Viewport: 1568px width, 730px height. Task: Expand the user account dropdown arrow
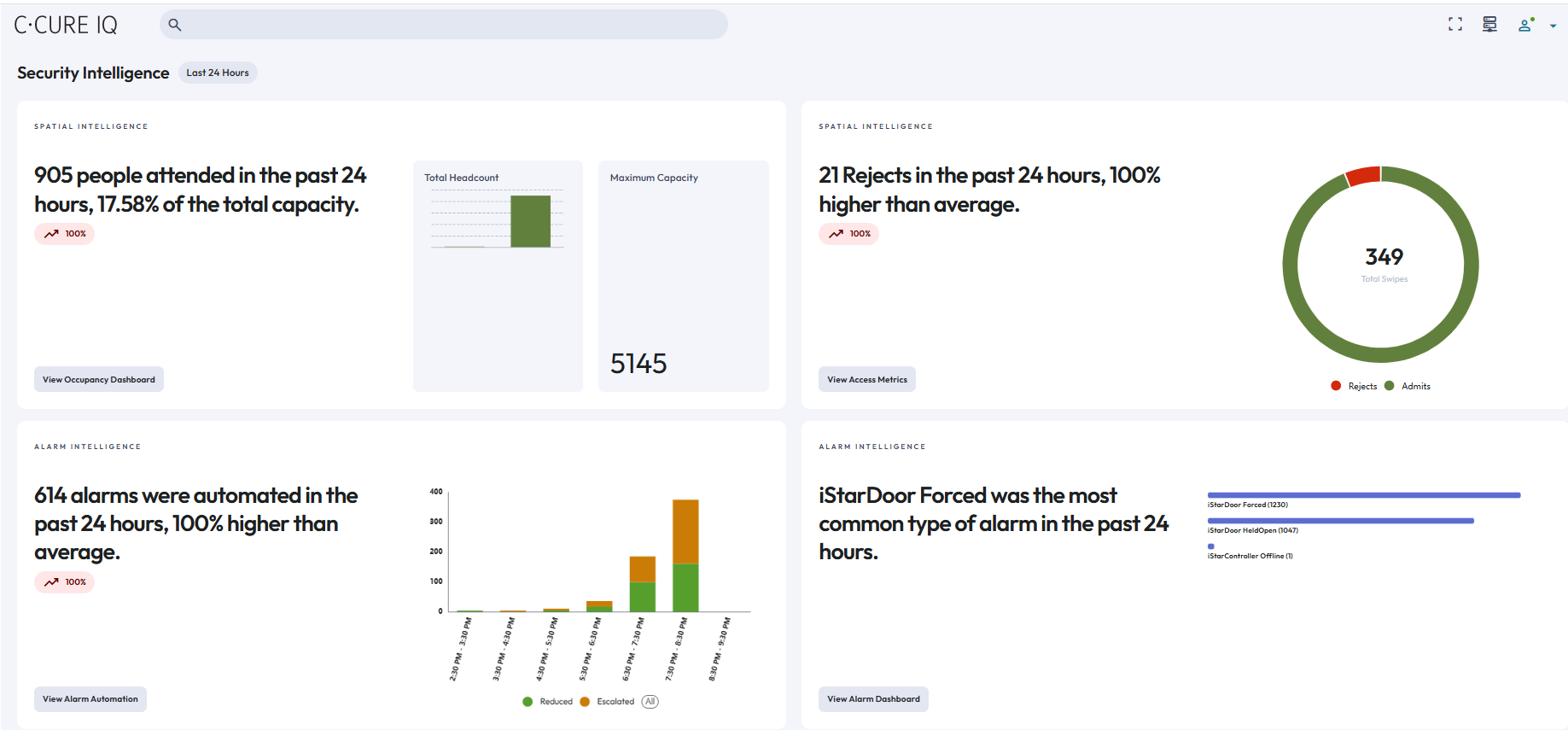(x=1553, y=26)
